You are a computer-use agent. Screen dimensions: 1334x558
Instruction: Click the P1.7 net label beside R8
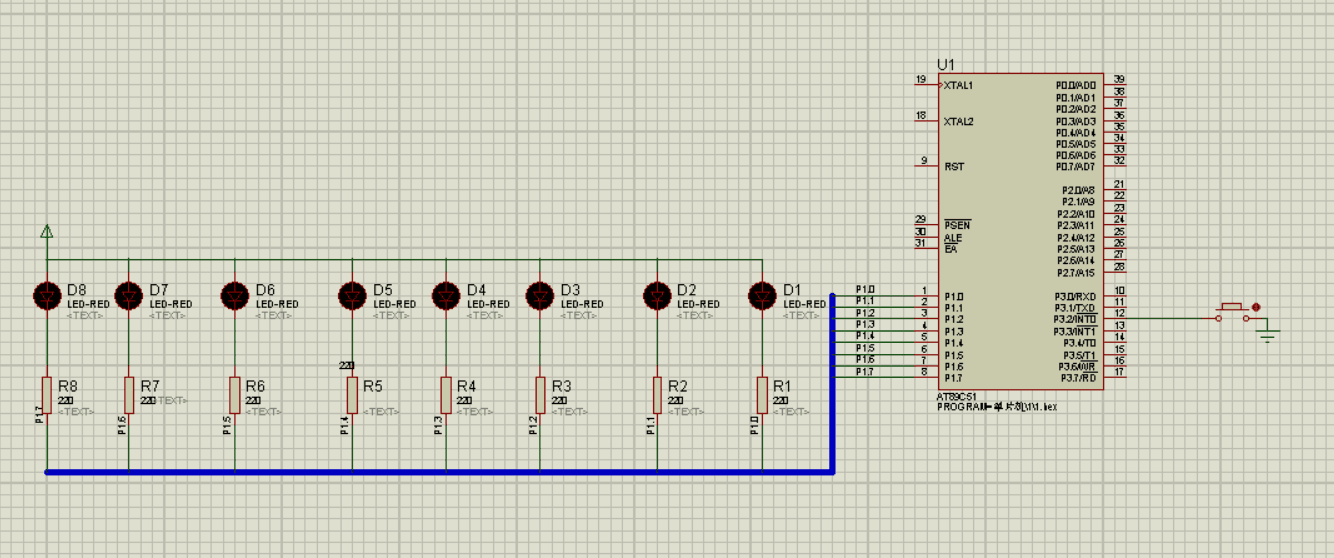coord(39,415)
